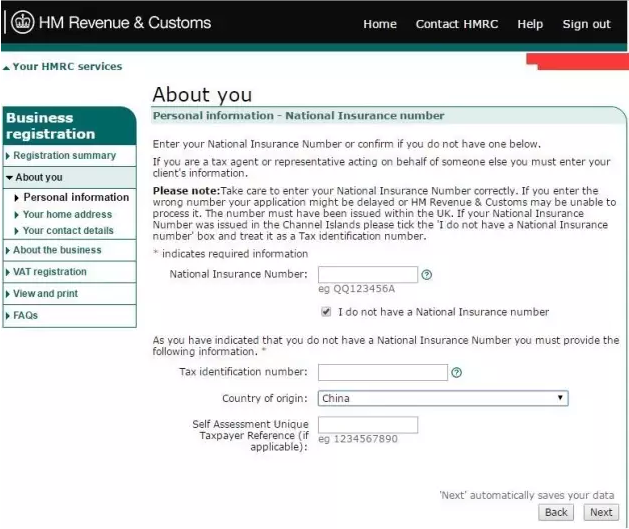Image resolution: width=629 pixels, height=529 pixels.
Task: Collapse the 'About you' sidebar section
Action: point(38,177)
